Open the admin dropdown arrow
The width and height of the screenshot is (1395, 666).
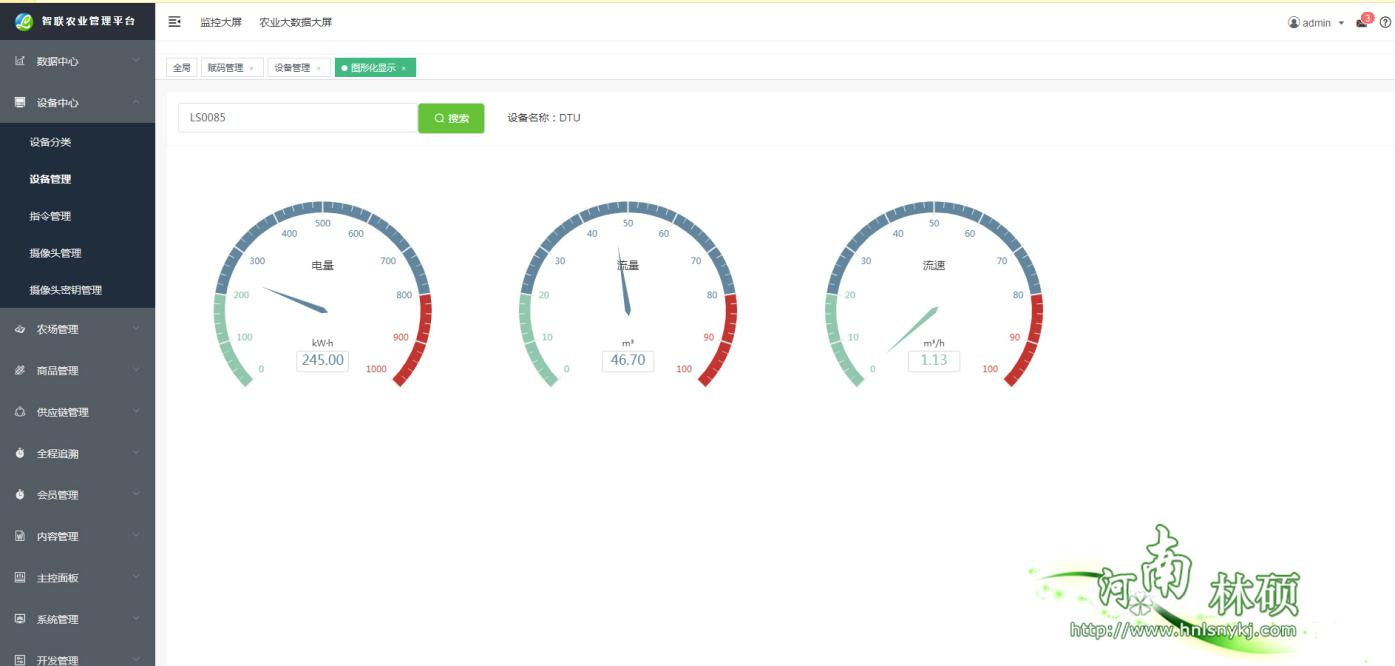pos(1341,23)
